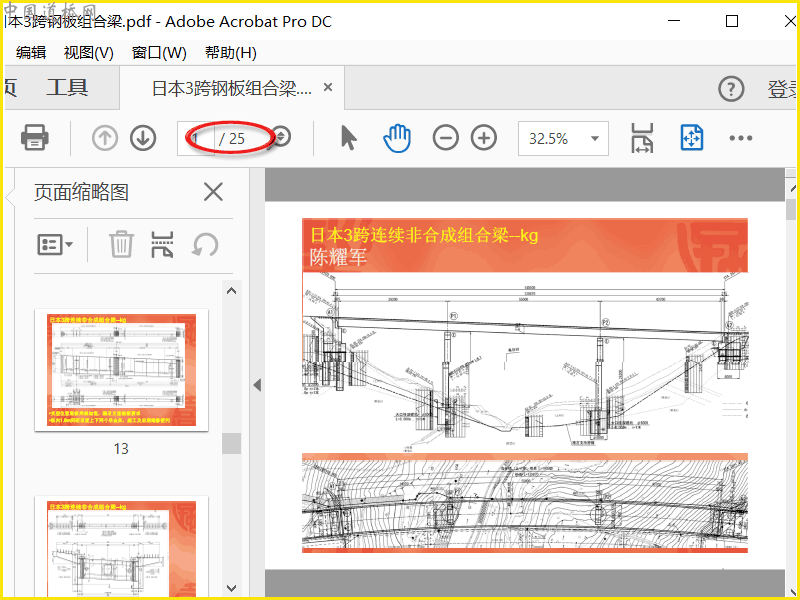Go to next page with down arrow
800x600 pixels.
coord(143,138)
